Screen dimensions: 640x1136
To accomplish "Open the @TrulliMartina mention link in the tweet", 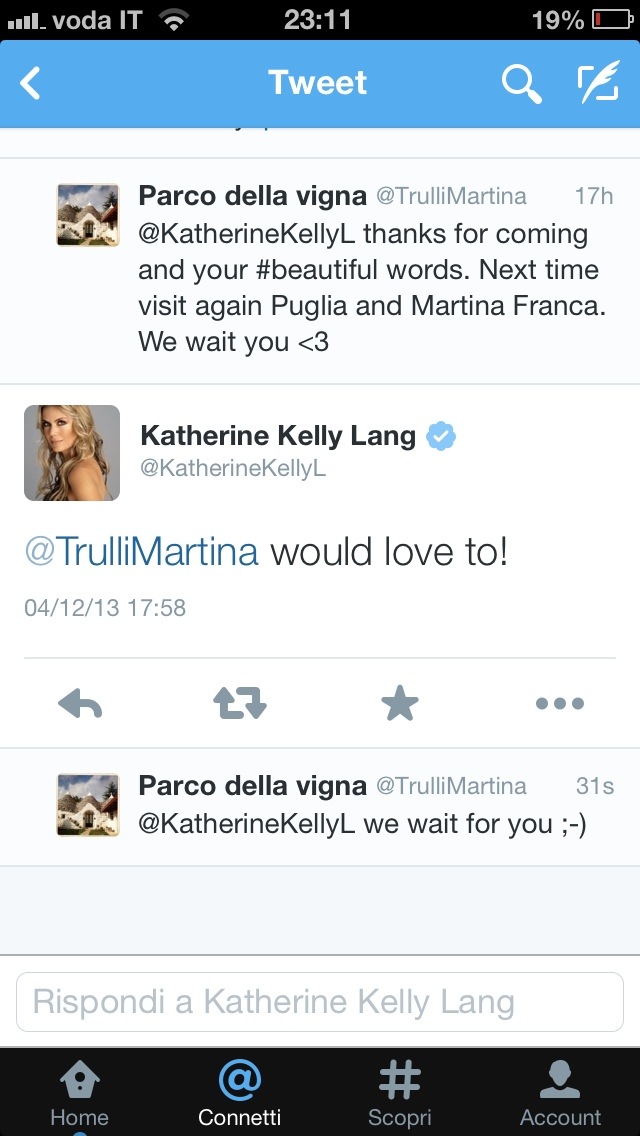I will [x=141, y=551].
